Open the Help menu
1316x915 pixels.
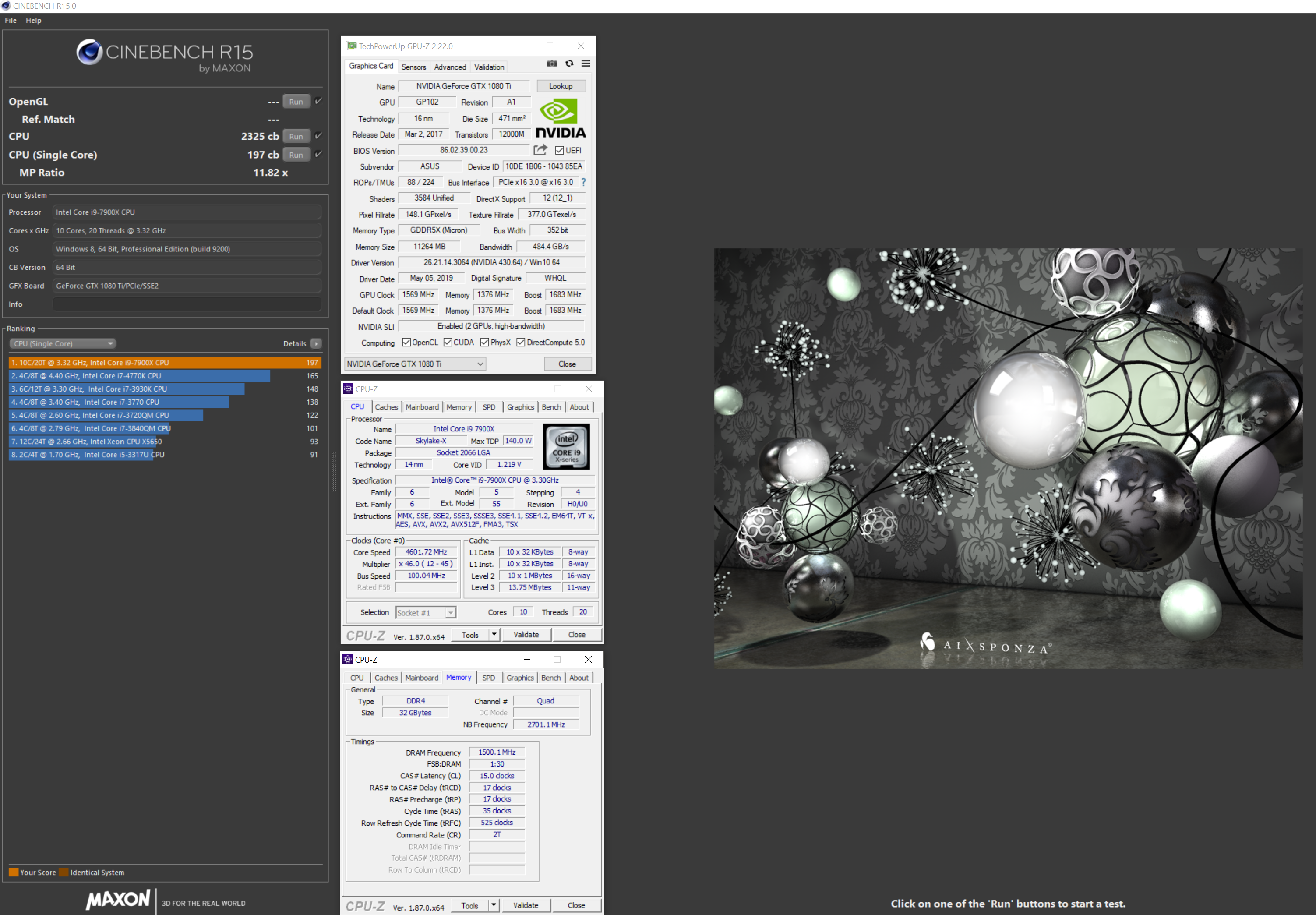[34, 20]
